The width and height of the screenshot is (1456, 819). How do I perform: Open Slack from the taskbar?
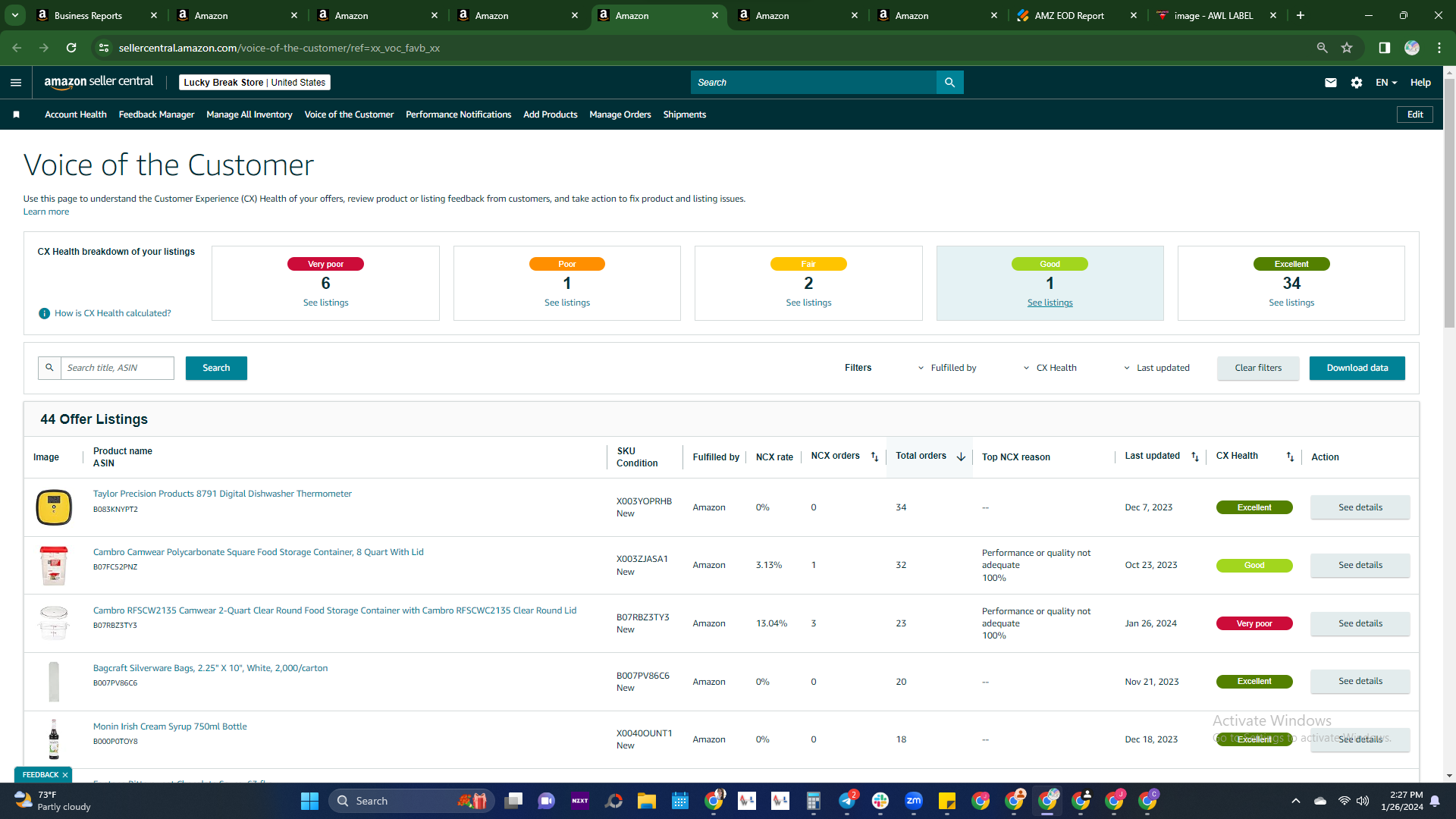(880, 801)
